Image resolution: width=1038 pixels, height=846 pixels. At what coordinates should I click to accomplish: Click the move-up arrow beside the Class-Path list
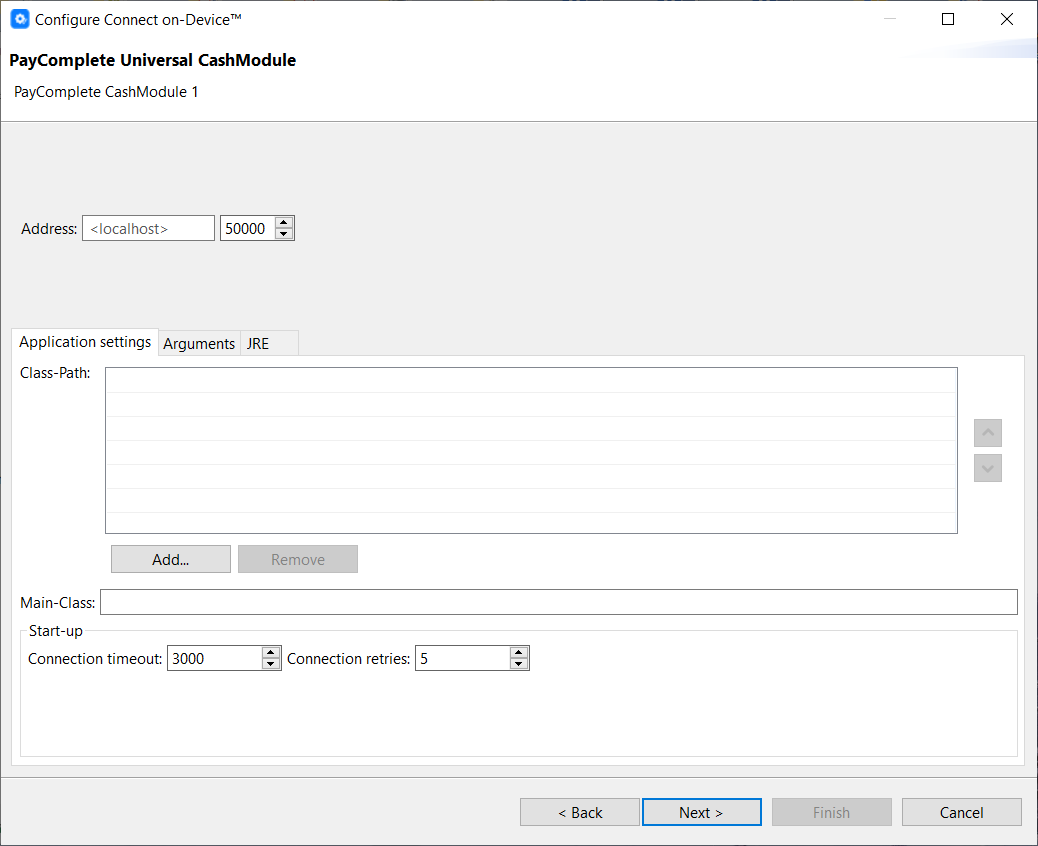tap(987, 432)
